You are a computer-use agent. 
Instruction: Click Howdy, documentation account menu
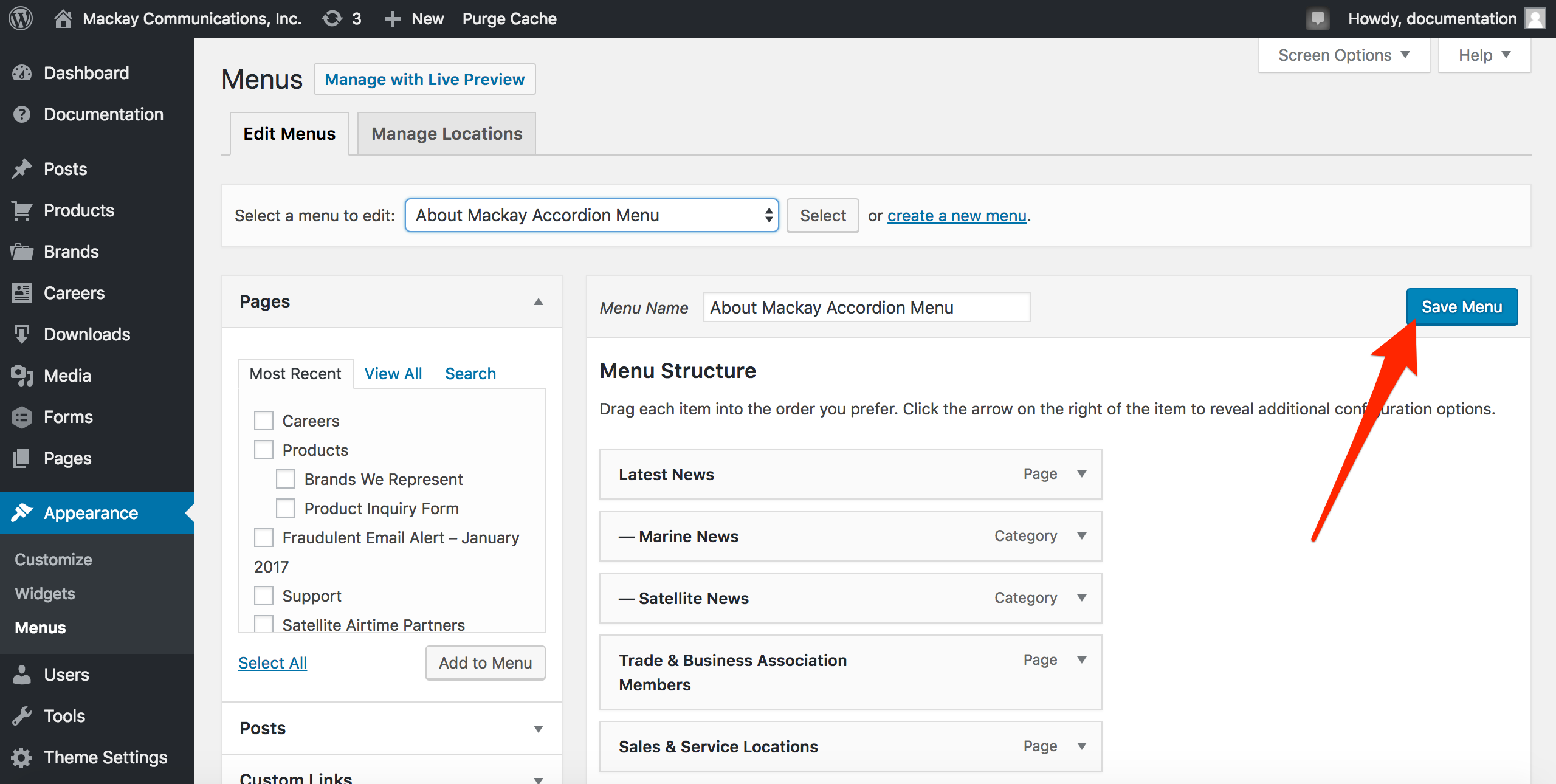[x=1432, y=19]
